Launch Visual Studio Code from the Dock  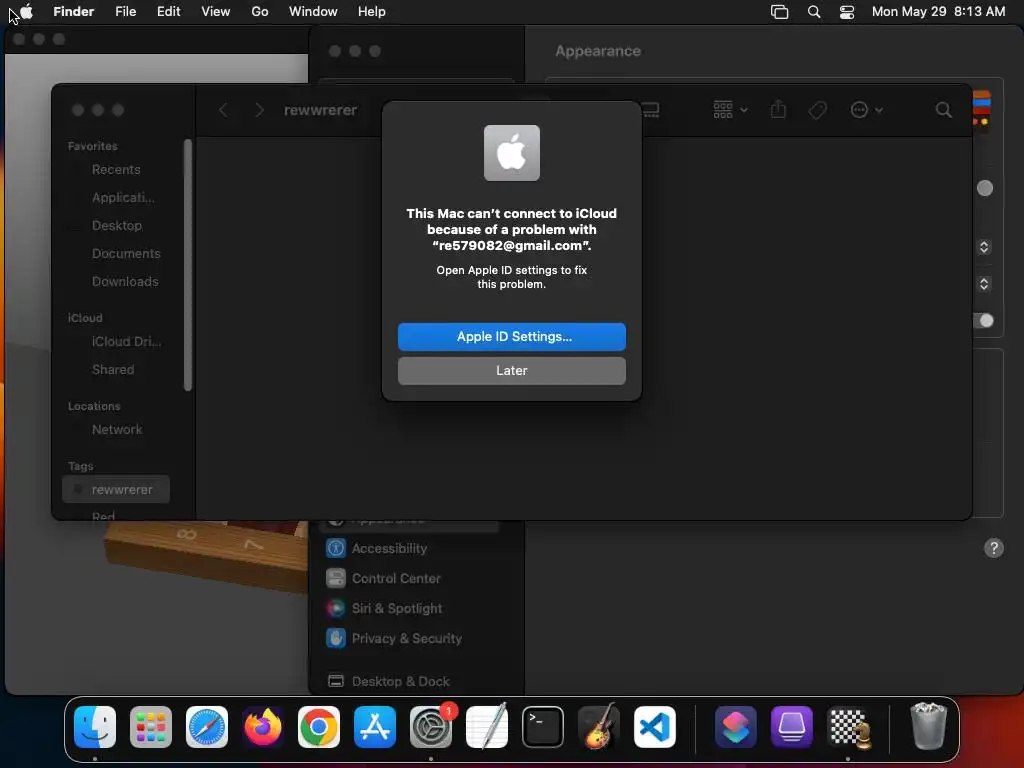coord(654,727)
